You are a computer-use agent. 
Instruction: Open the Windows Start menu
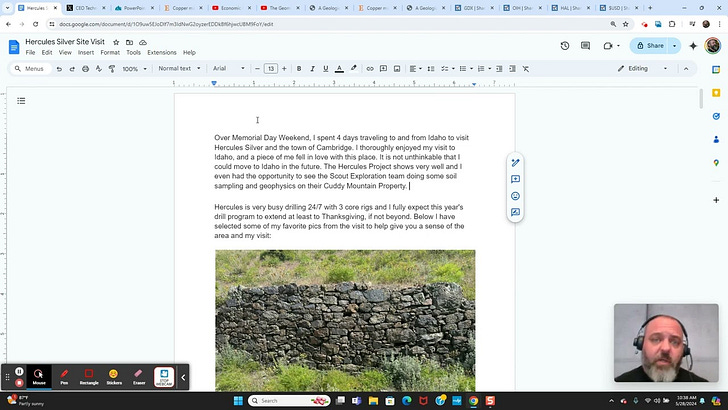(x=238, y=401)
